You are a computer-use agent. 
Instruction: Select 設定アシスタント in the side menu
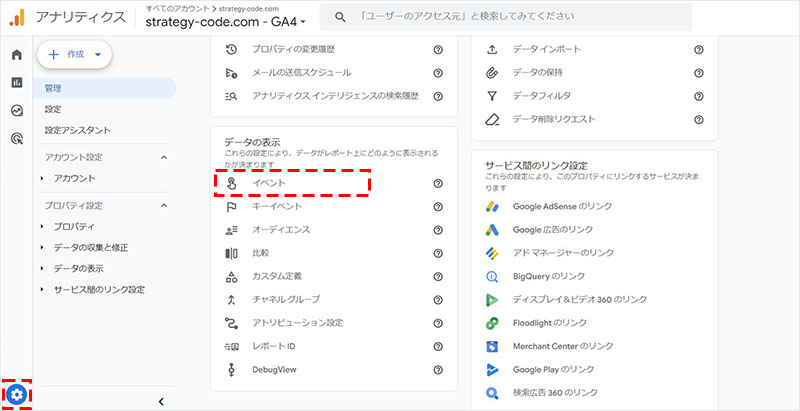(78, 130)
